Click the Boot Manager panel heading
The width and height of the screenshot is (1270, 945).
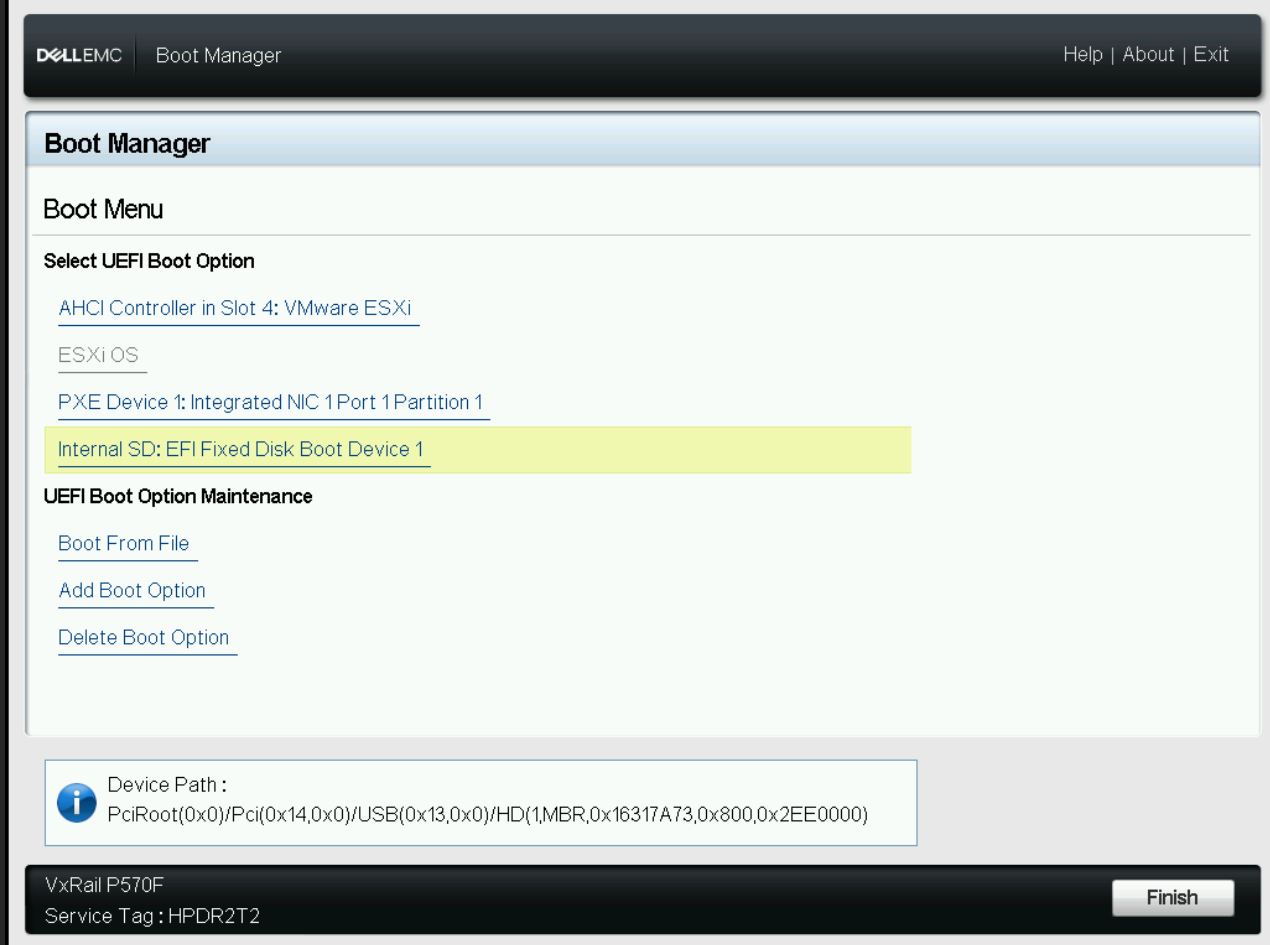pos(127,144)
